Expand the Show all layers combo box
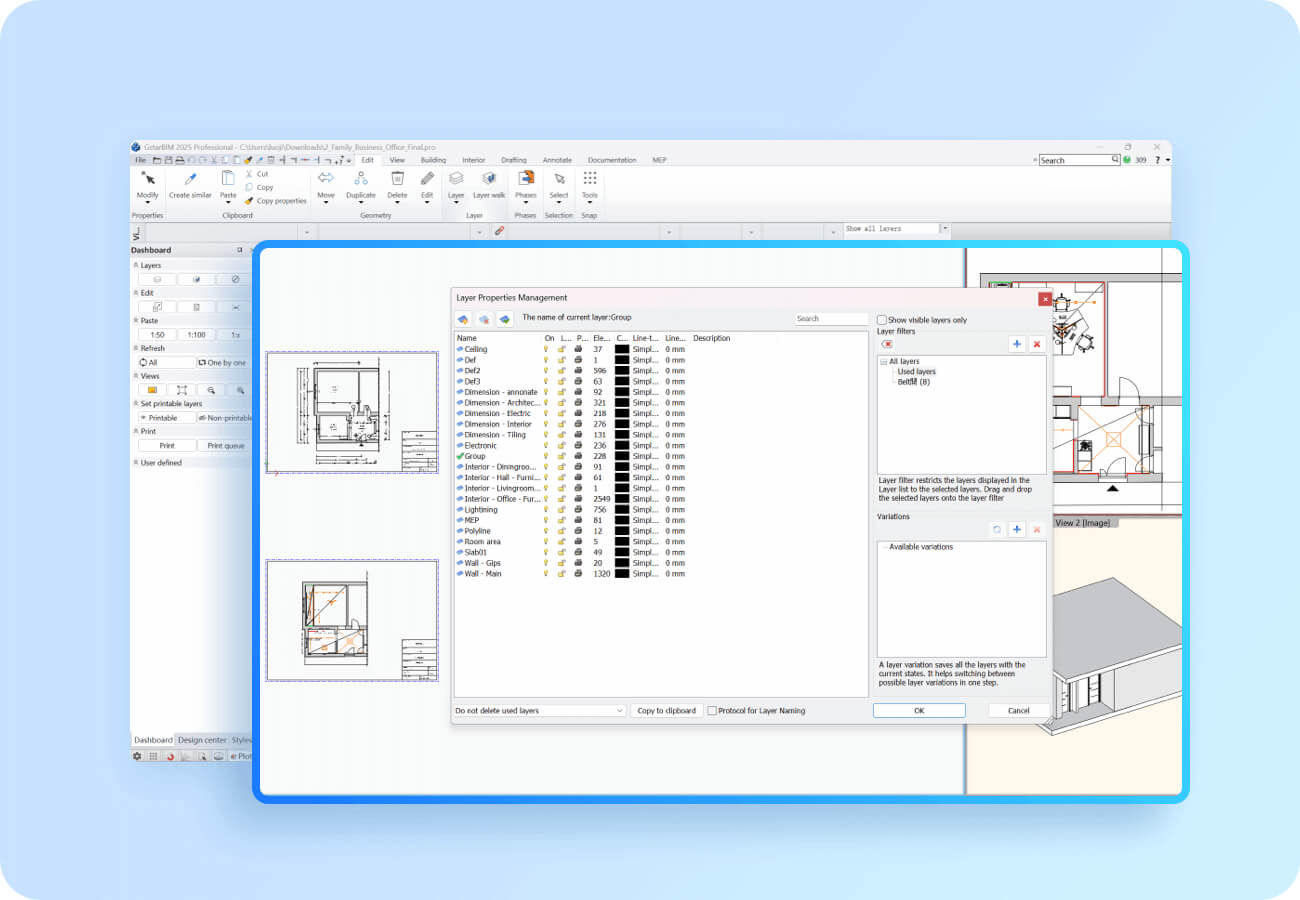The width and height of the screenshot is (1300, 900). tap(945, 229)
